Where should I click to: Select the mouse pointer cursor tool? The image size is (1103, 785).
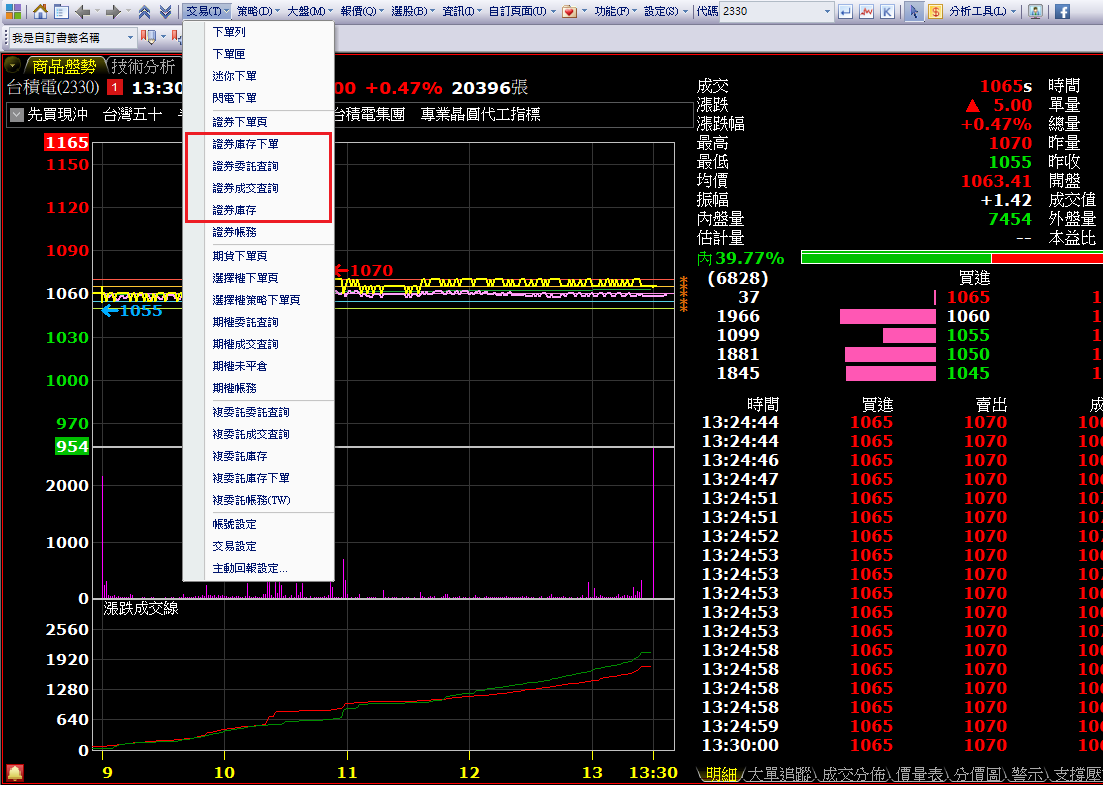(x=913, y=11)
